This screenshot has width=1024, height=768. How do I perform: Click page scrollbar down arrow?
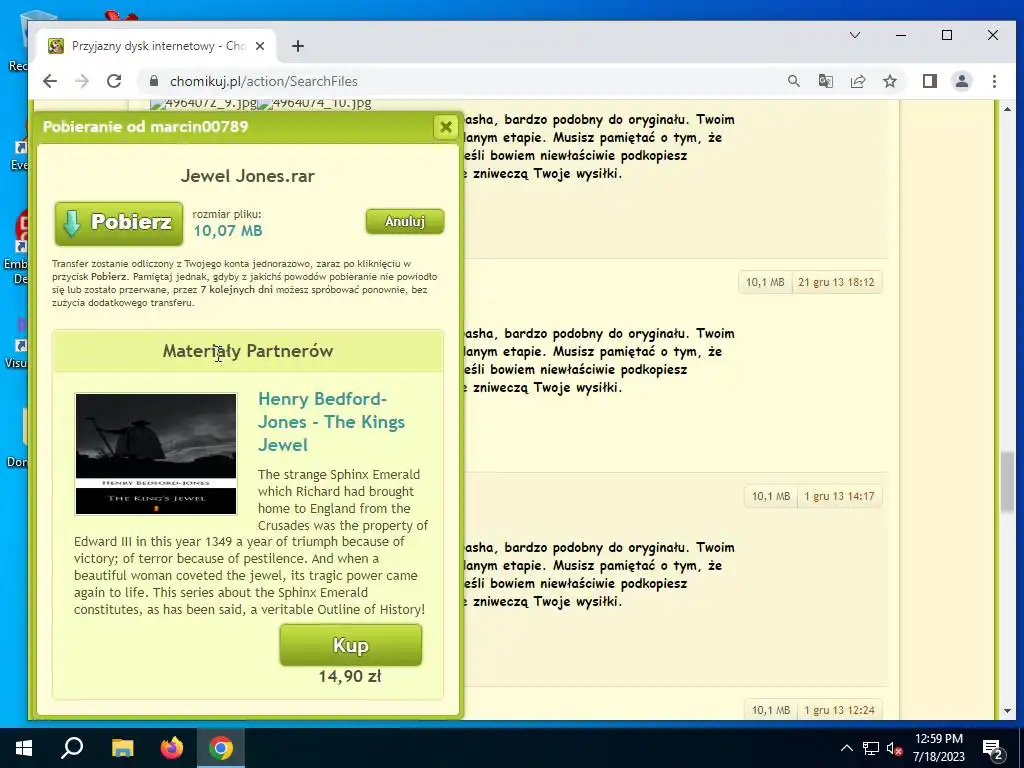(1007, 711)
